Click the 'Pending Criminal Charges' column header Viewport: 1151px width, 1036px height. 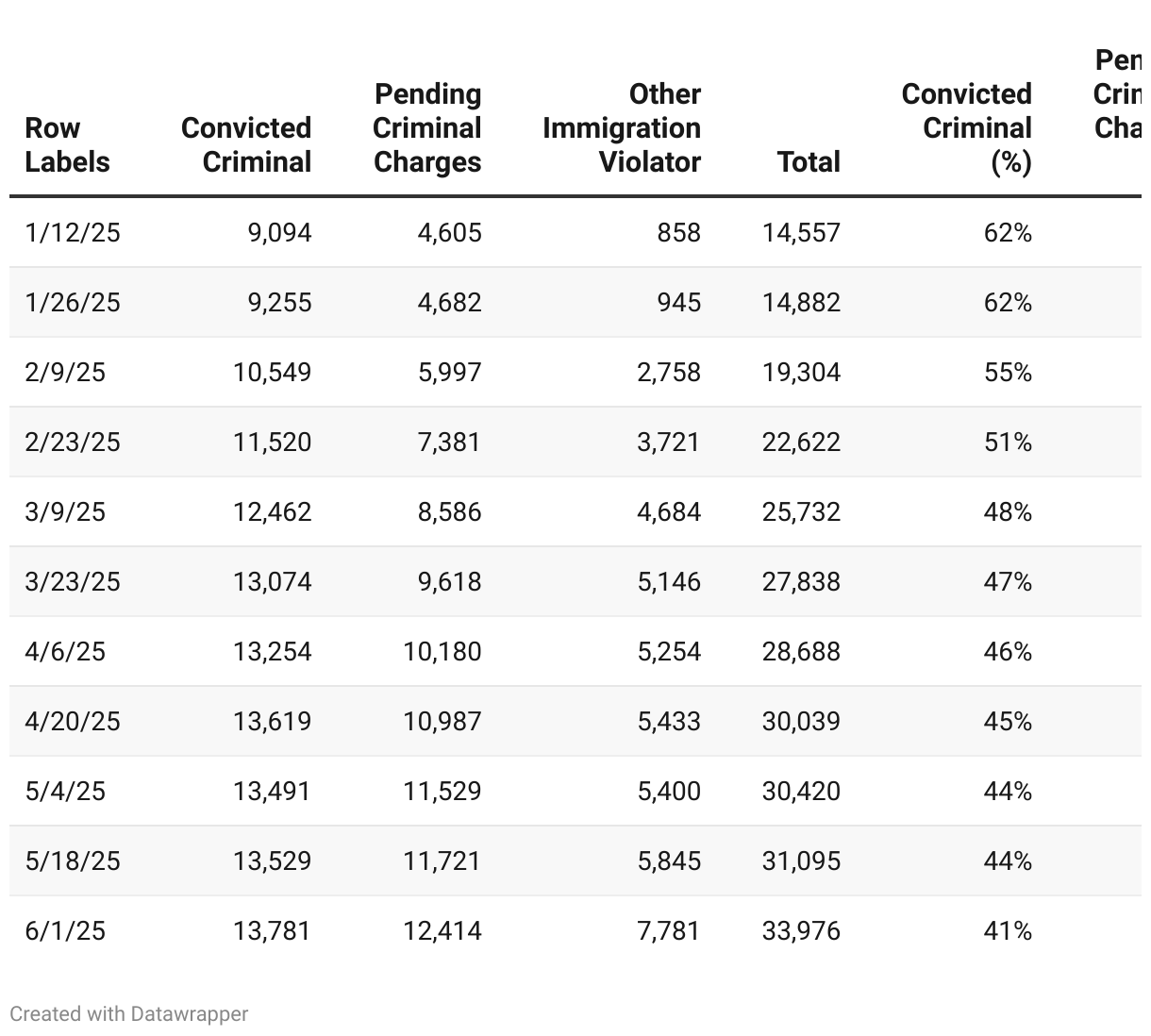click(427, 127)
